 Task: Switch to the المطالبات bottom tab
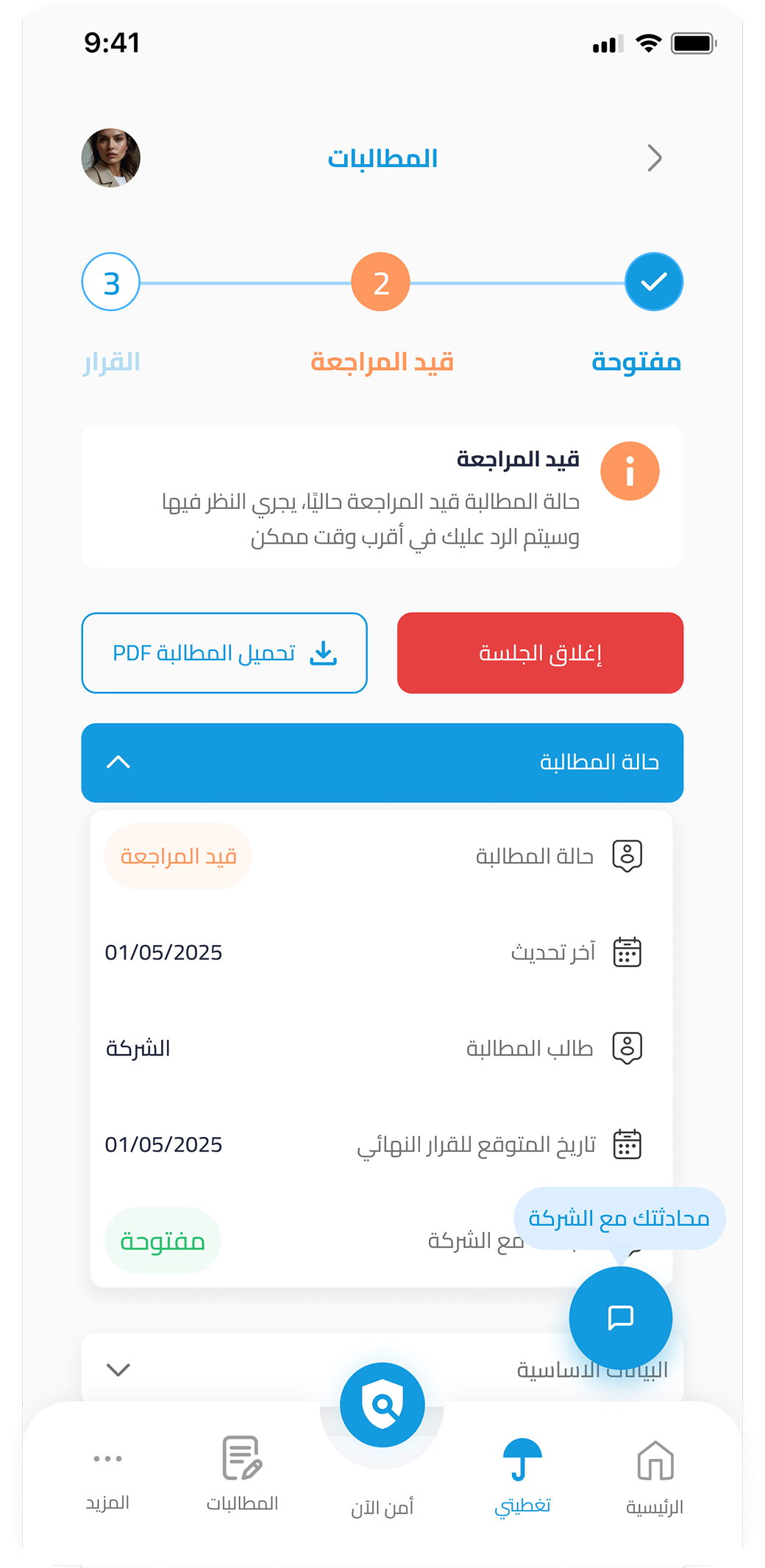[242, 1475]
